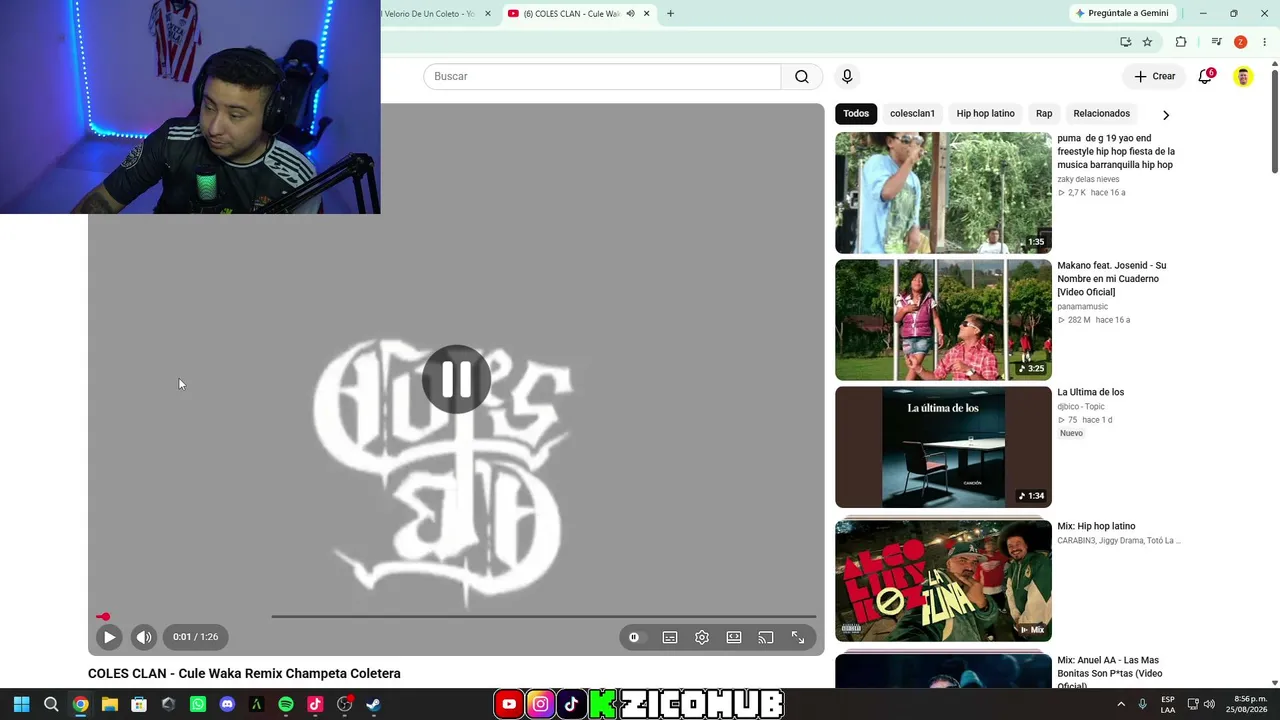This screenshot has width=1280, height=720.
Task: Switch the player to theater mode
Action: click(734, 637)
